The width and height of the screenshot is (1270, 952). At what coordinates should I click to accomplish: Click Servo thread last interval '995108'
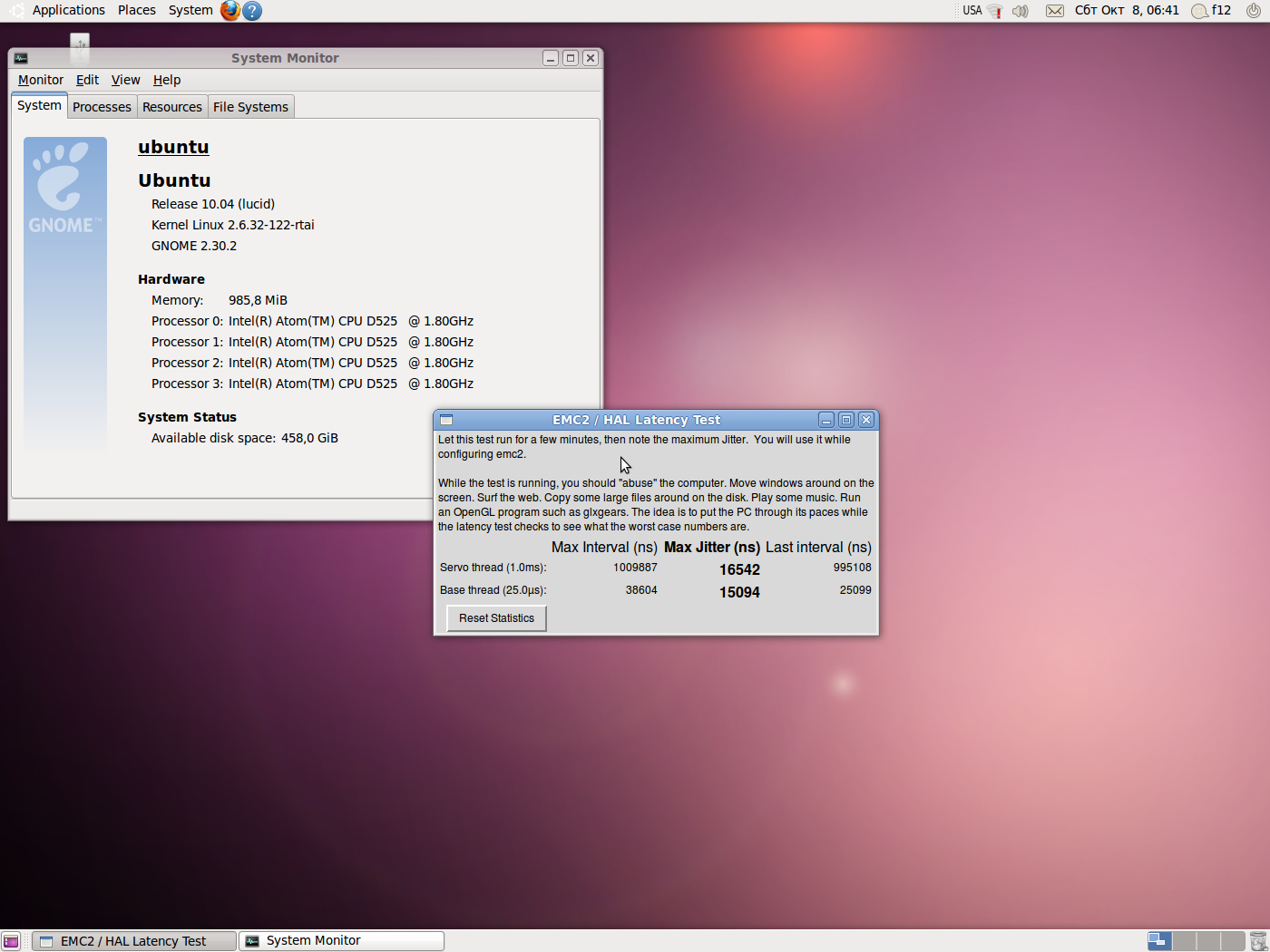(852, 568)
